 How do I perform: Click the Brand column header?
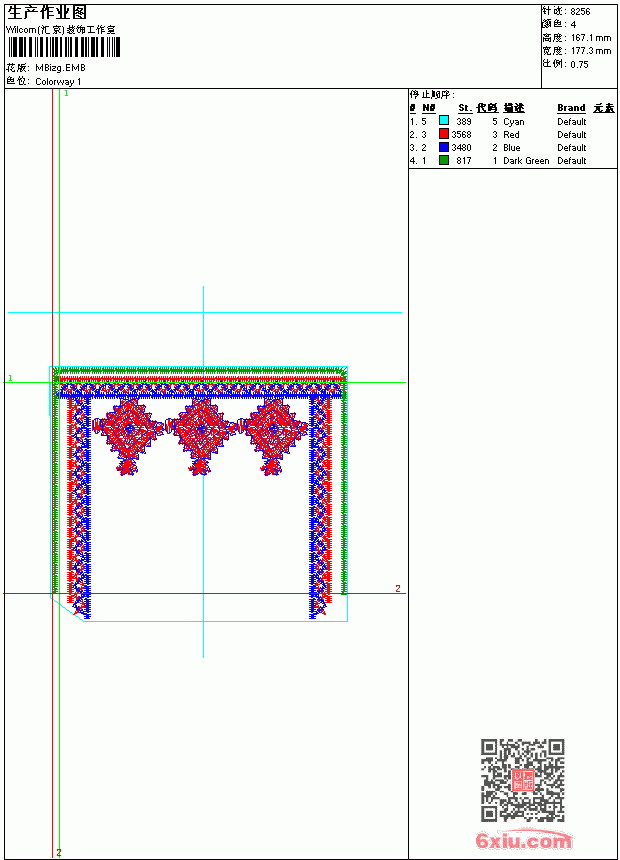point(571,108)
